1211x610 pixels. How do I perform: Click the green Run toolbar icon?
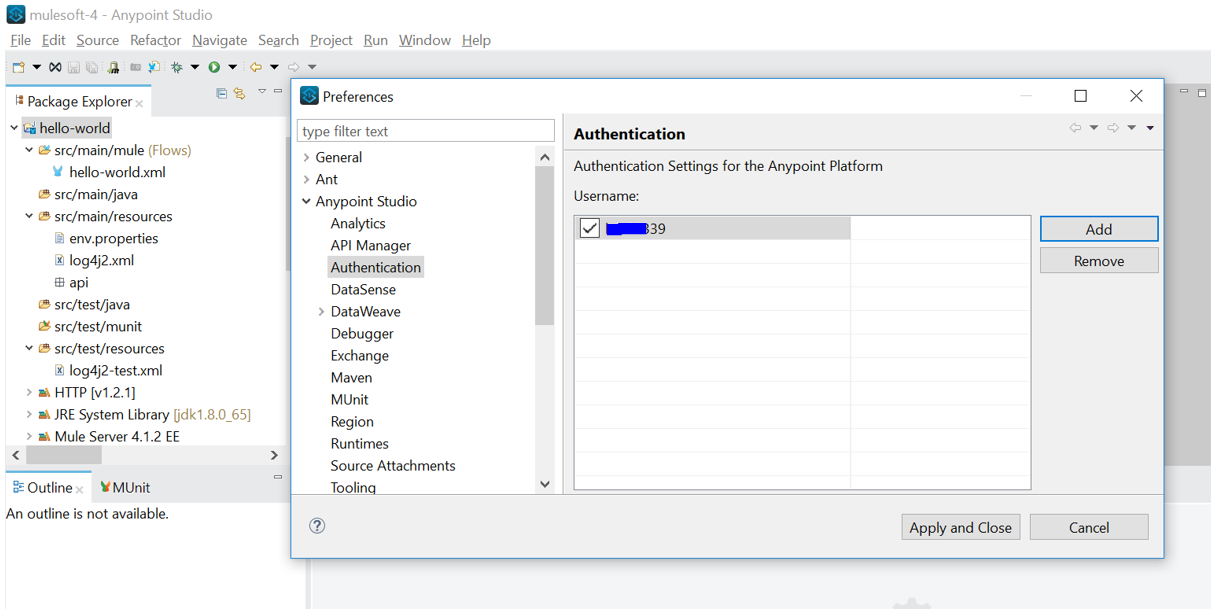(214, 67)
